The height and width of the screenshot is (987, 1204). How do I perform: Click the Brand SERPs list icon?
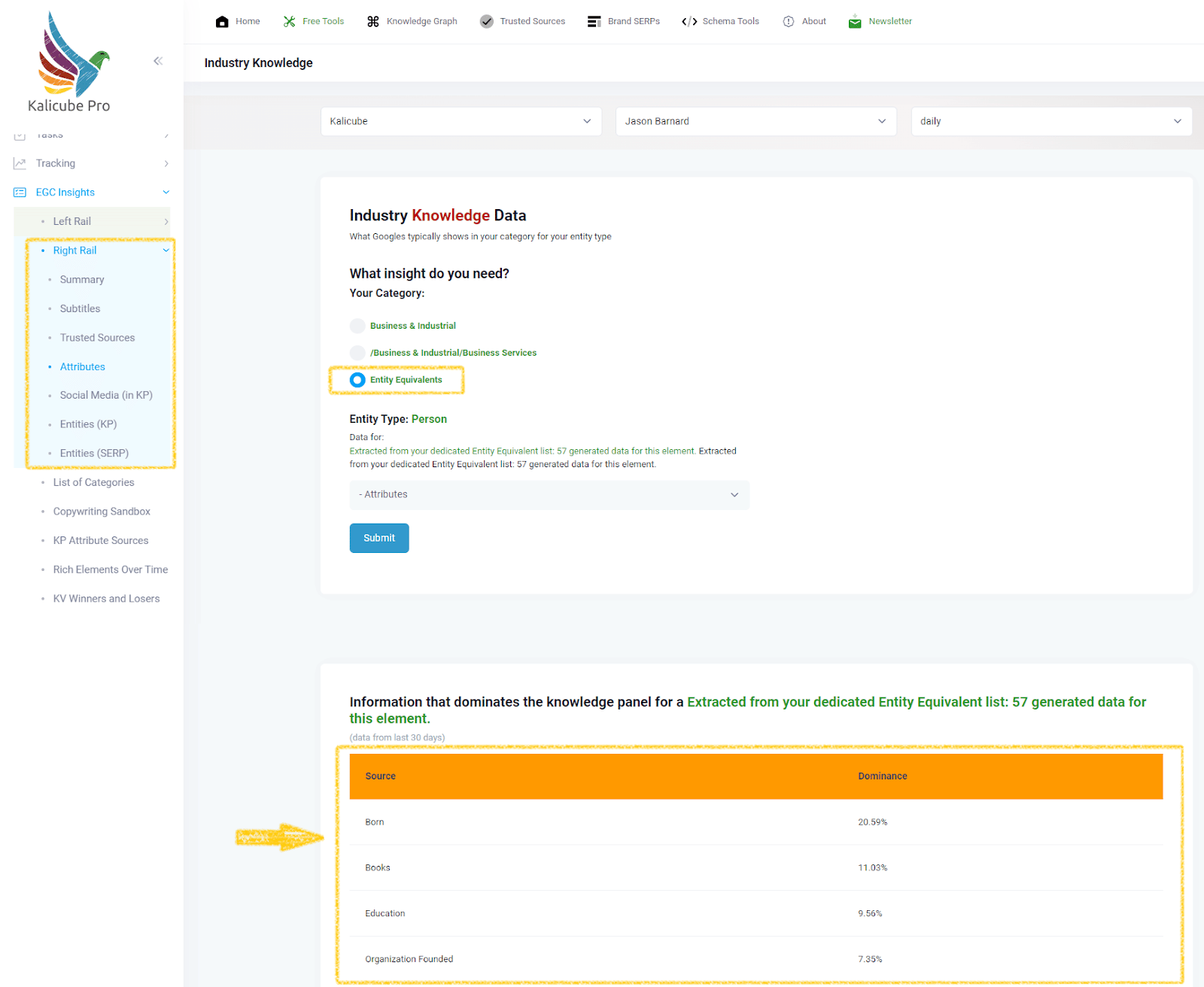594,22
